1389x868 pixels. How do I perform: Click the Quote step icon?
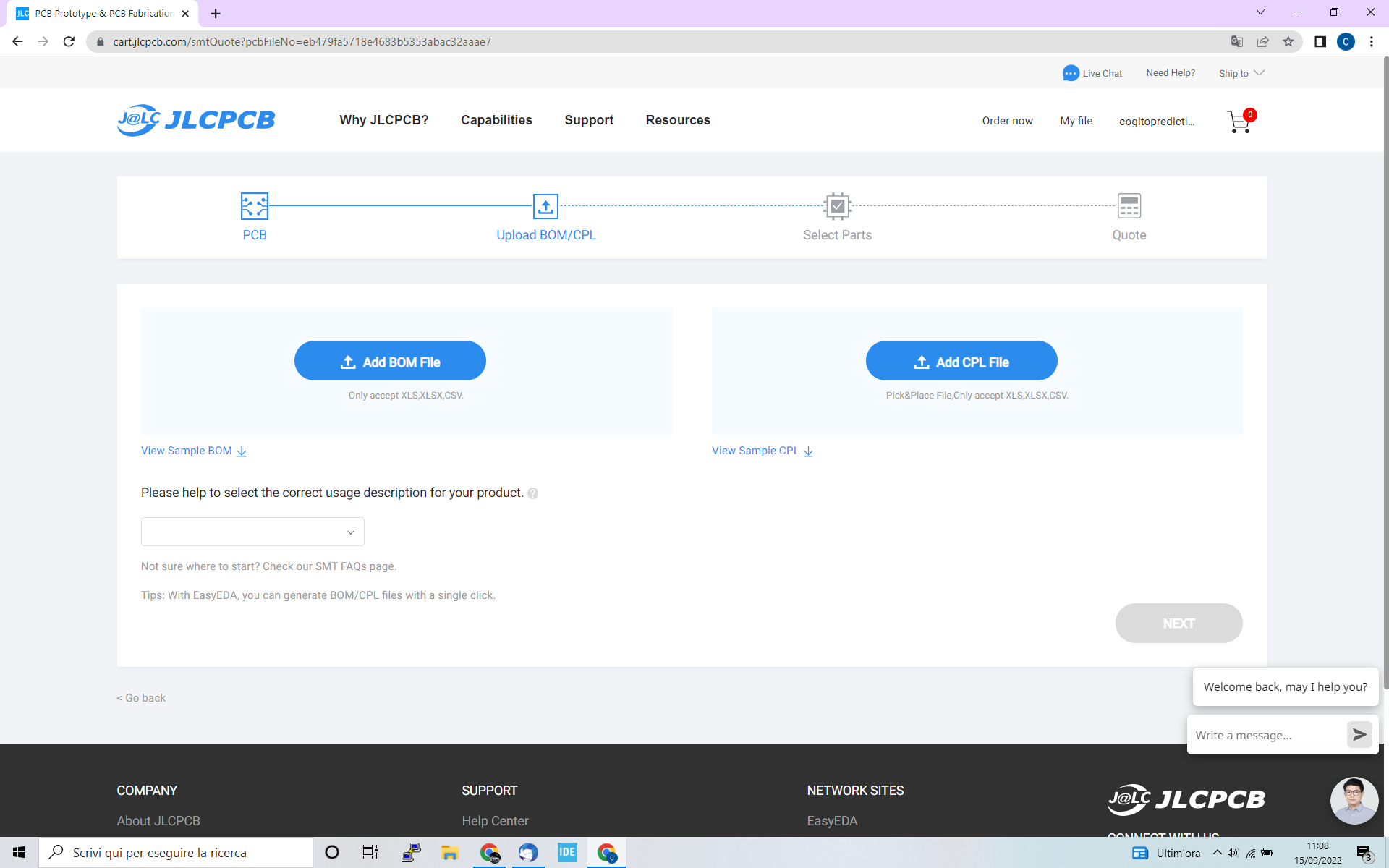click(x=1129, y=206)
